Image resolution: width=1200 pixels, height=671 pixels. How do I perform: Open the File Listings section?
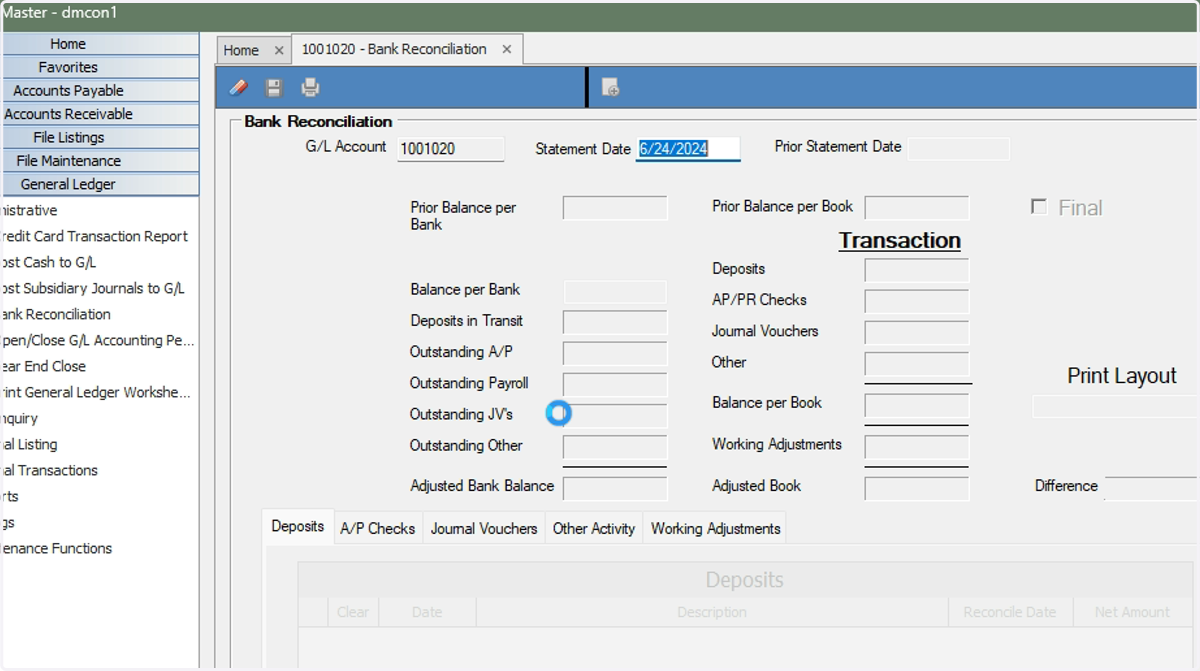coord(100,137)
